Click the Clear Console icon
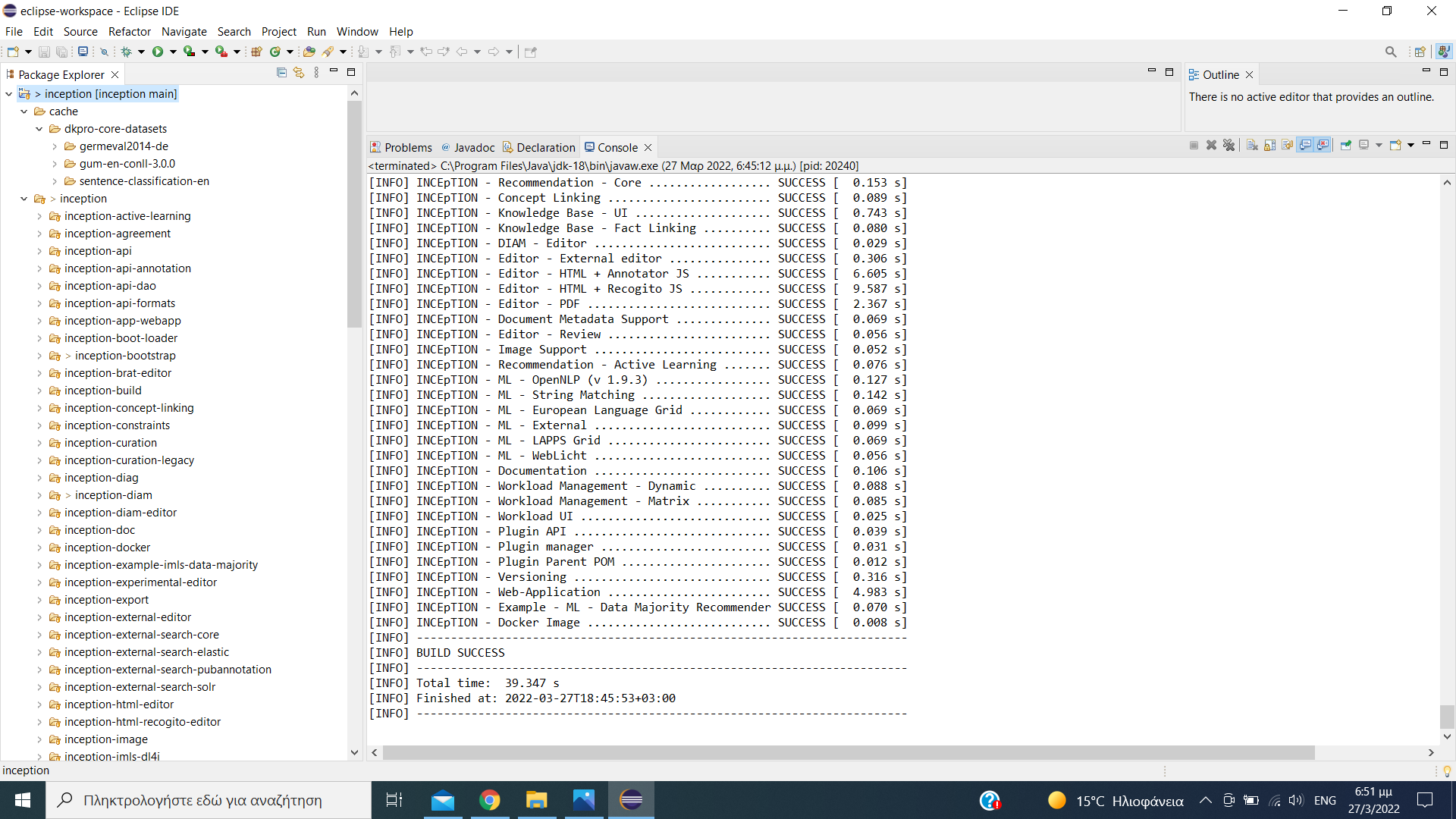The height and width of the screenshot is (819, 1456). [1252, 145]
